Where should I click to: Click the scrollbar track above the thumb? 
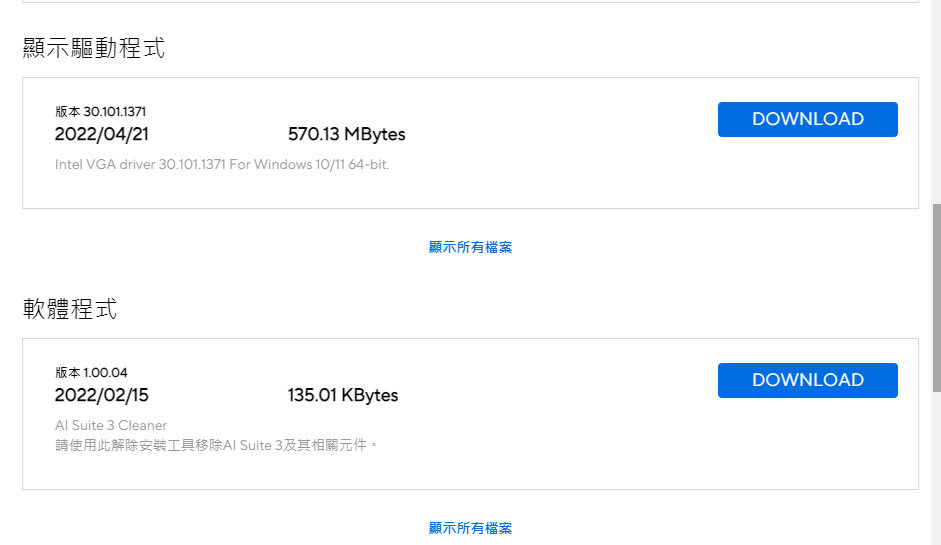tap(936, 100)
